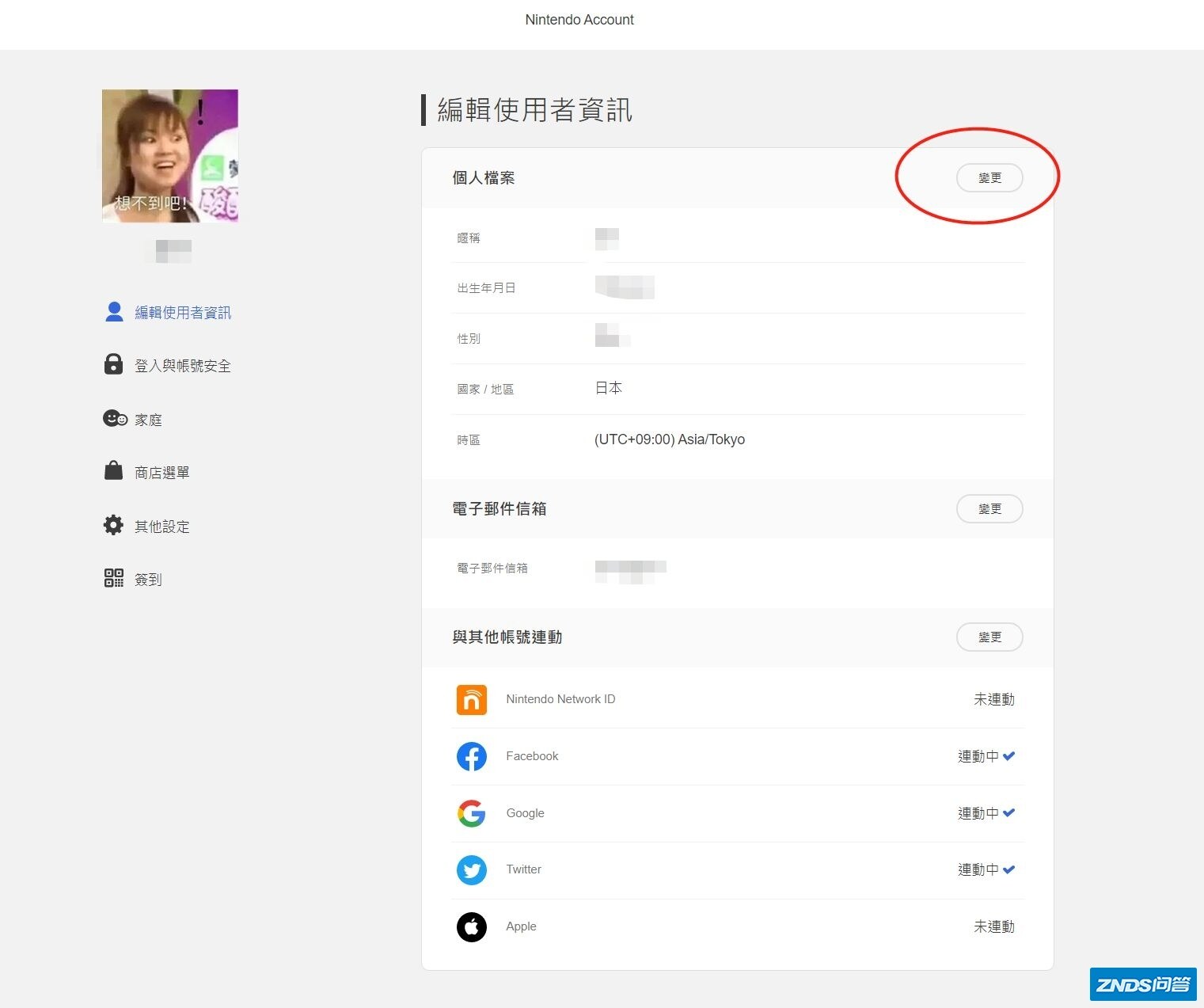The height and width of the screenshot is (1008, 1204).
Task: Click the shopping bag shop menu icon
Action: (x=113, y=470)
